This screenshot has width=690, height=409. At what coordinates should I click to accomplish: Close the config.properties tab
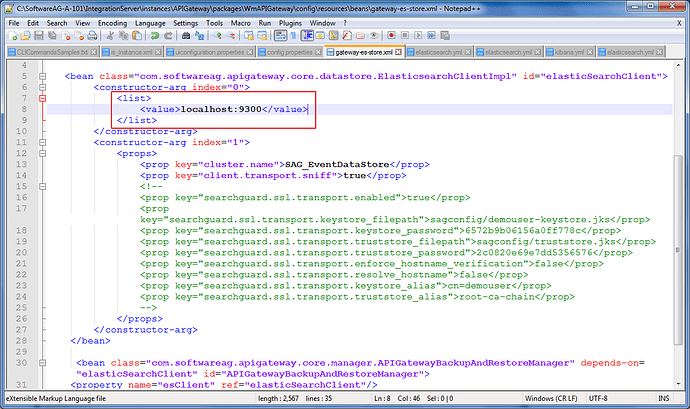click(319, 52)
